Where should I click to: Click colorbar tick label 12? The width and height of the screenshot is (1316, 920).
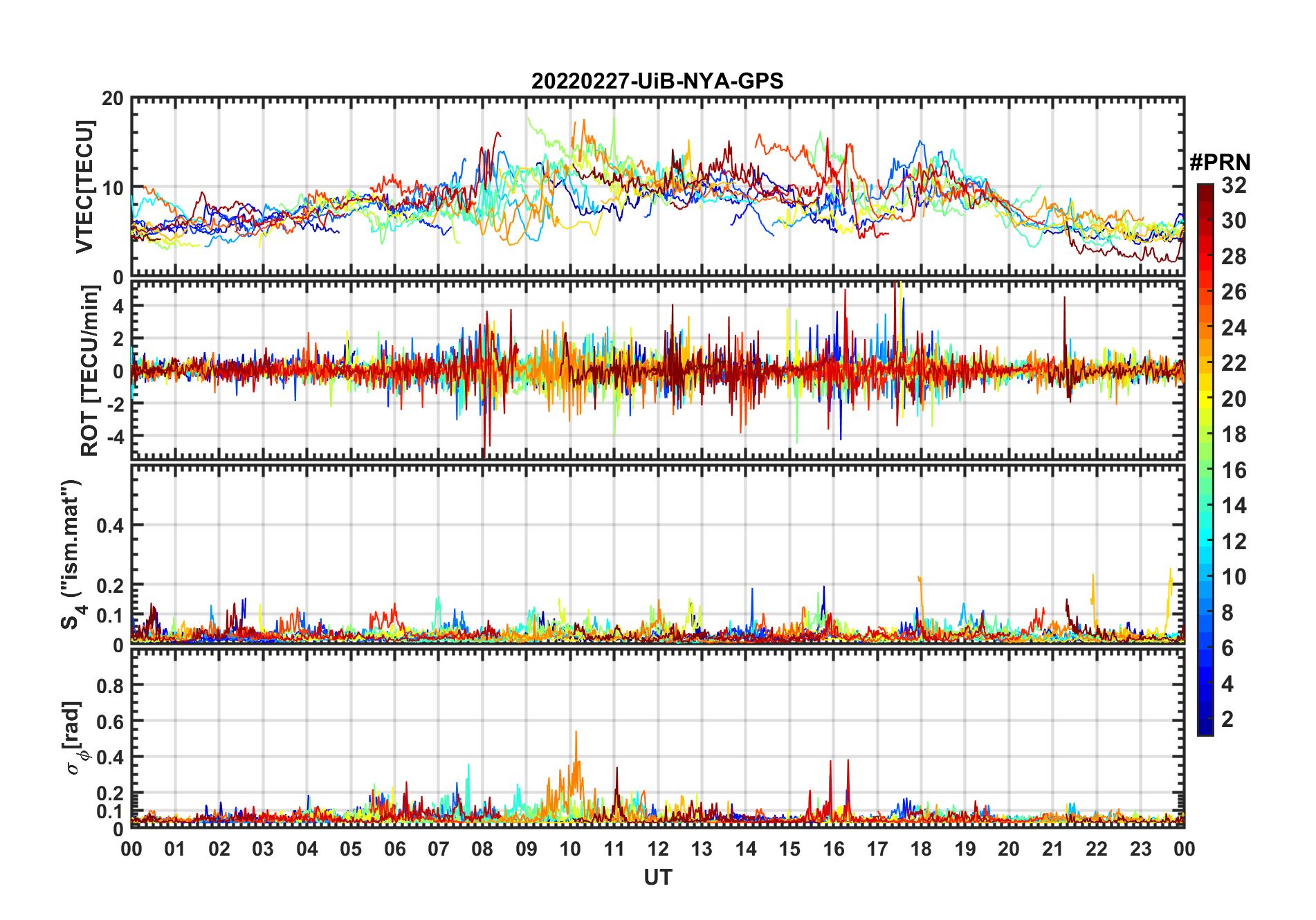[x=1234, y=542]
